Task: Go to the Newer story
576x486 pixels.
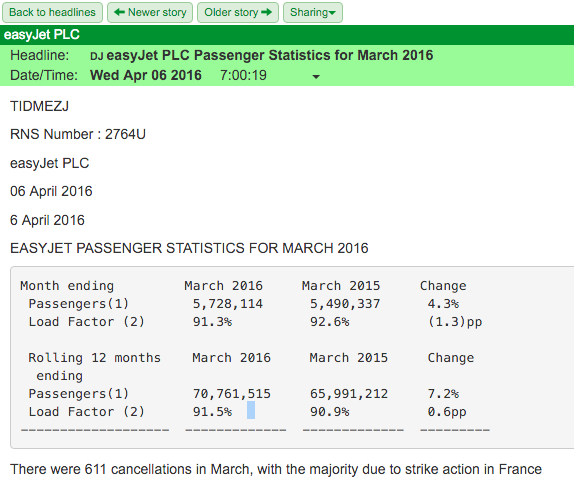Action: coord(150,12)
